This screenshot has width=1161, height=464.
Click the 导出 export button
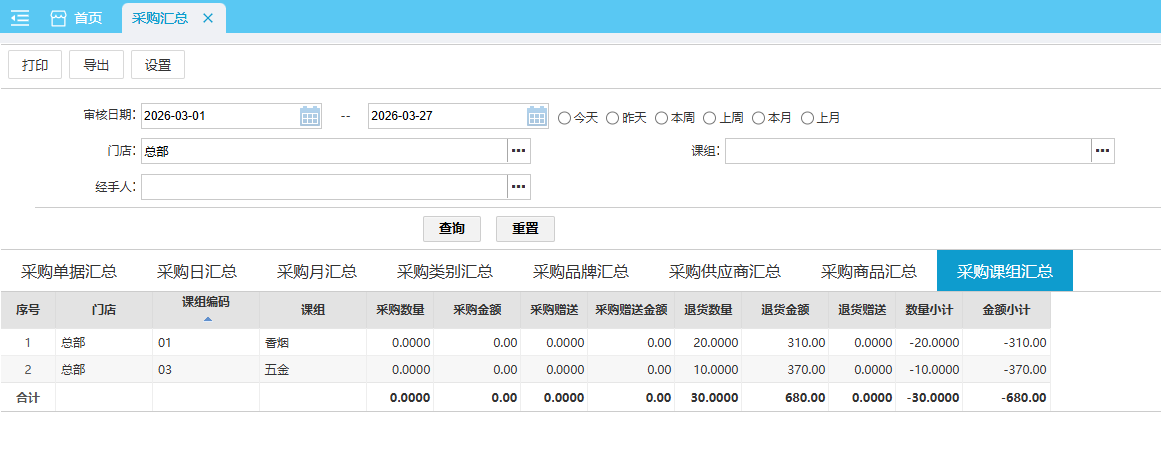click(97, 65)
